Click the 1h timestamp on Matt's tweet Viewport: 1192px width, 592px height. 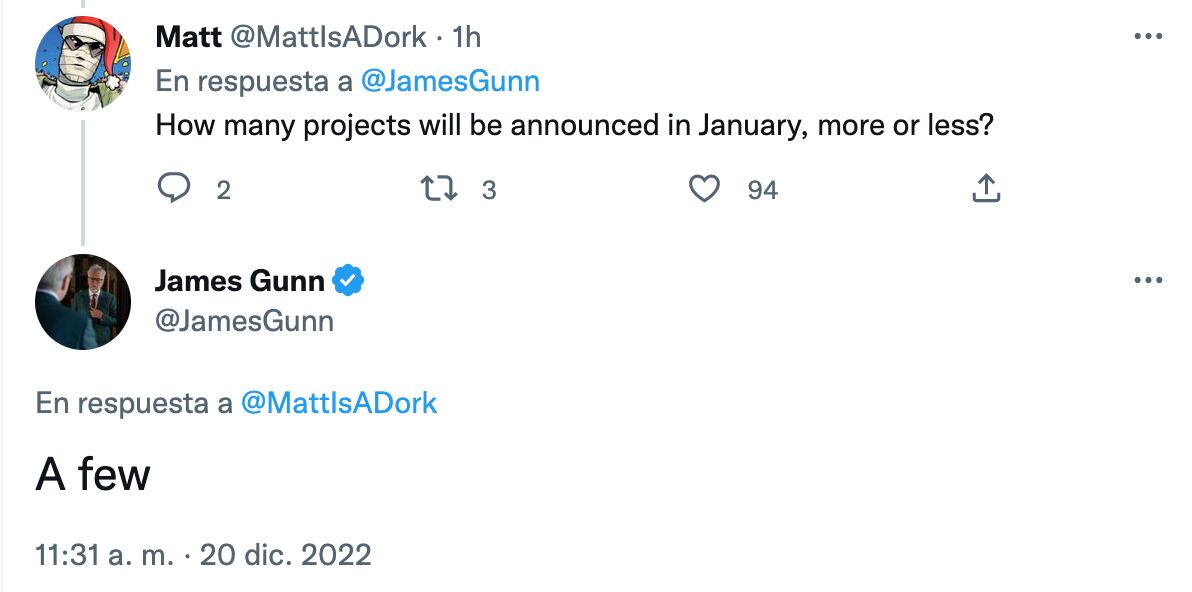[x=467, y=37]
